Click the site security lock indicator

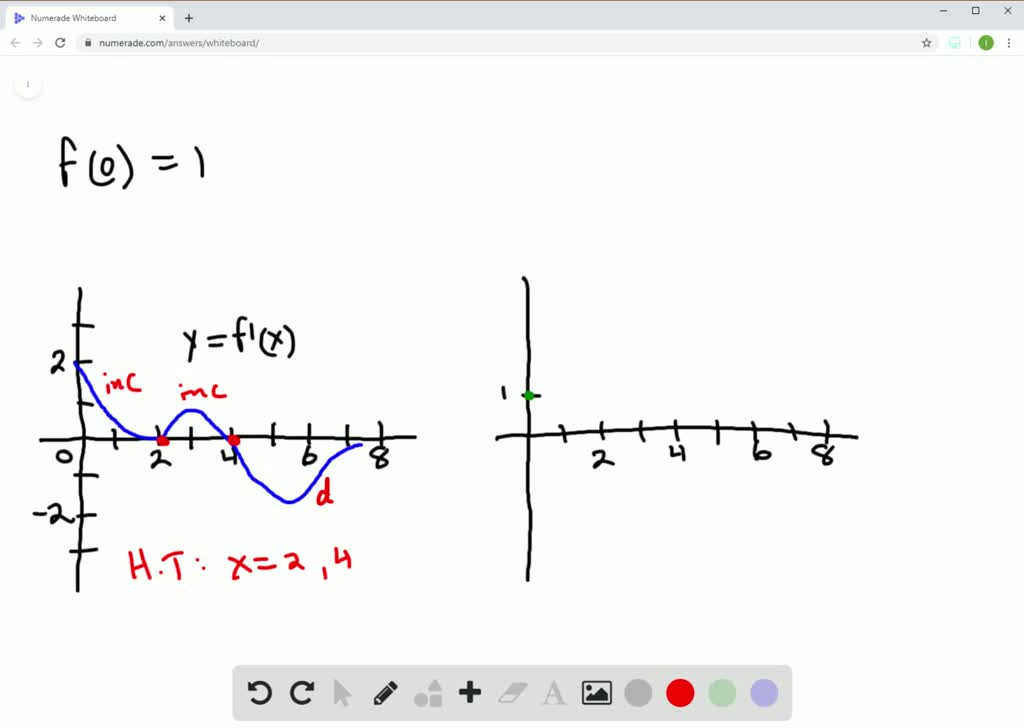[87, 43]
